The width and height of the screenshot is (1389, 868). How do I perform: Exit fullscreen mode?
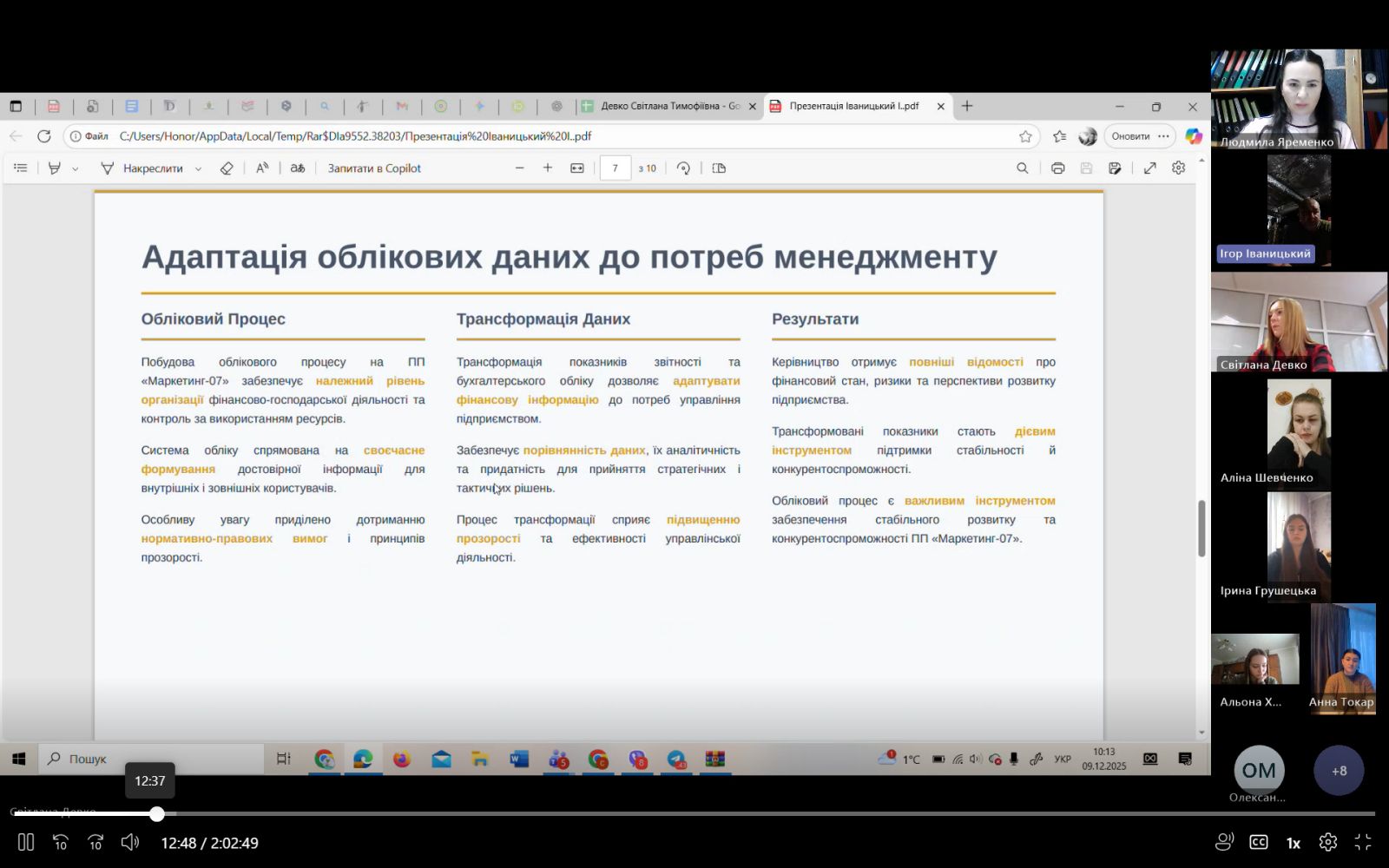coord(1363,842)
